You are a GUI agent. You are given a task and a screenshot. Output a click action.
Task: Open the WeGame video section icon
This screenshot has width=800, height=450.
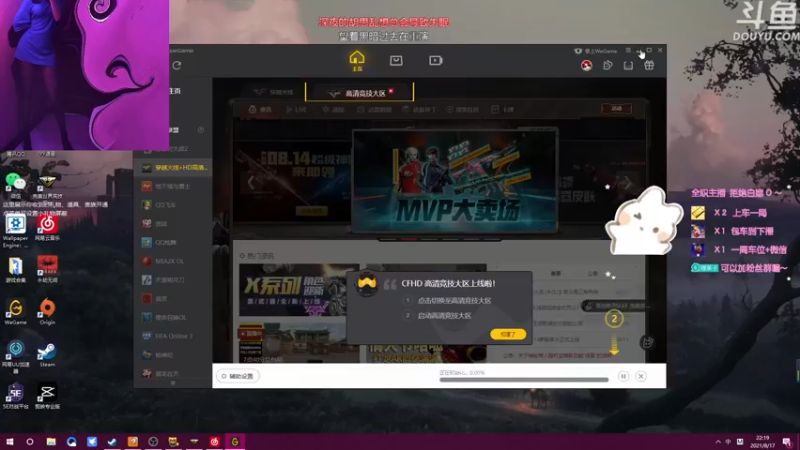(435, 61)
